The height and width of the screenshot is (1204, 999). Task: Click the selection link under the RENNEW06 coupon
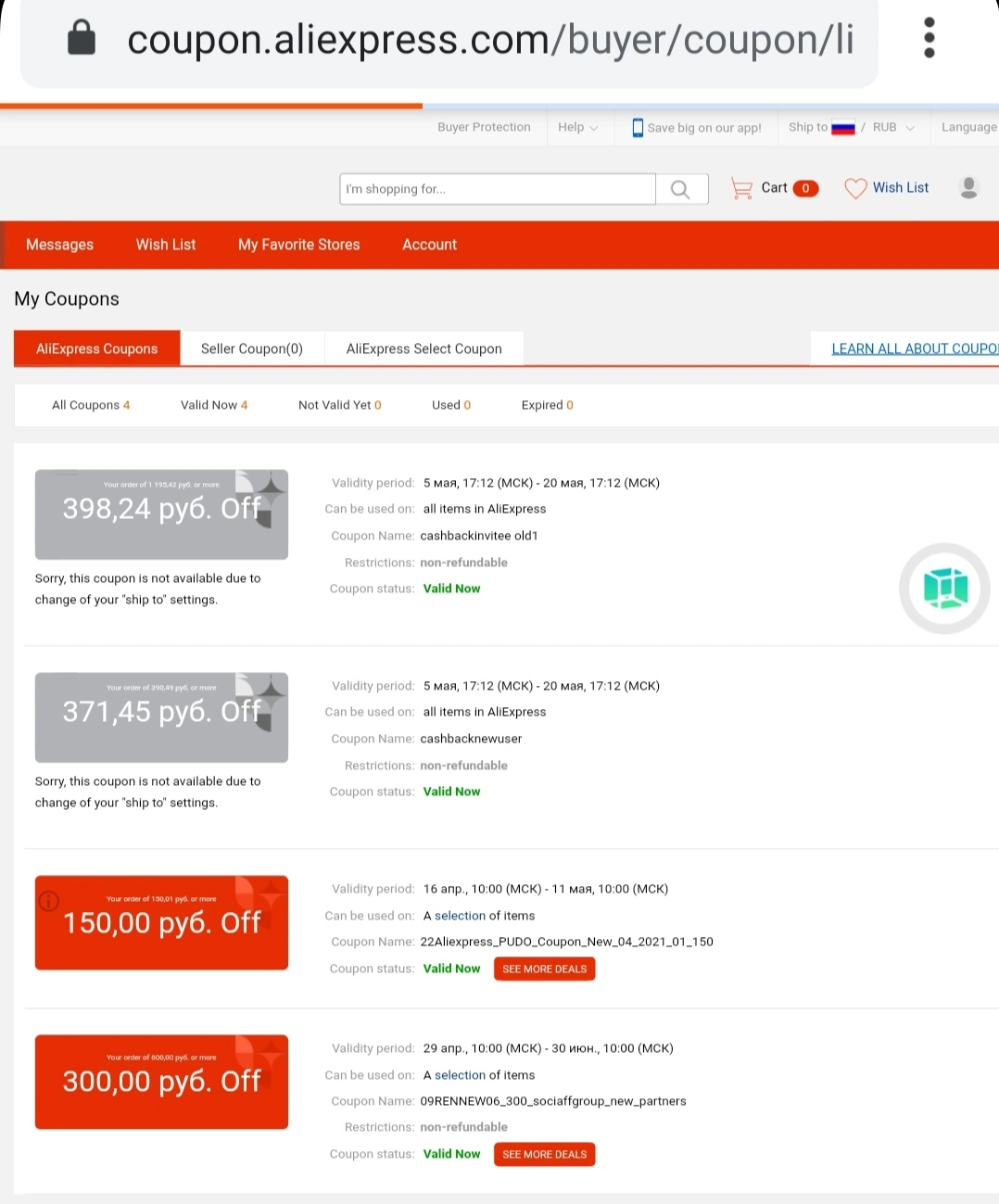point(460,1075)
